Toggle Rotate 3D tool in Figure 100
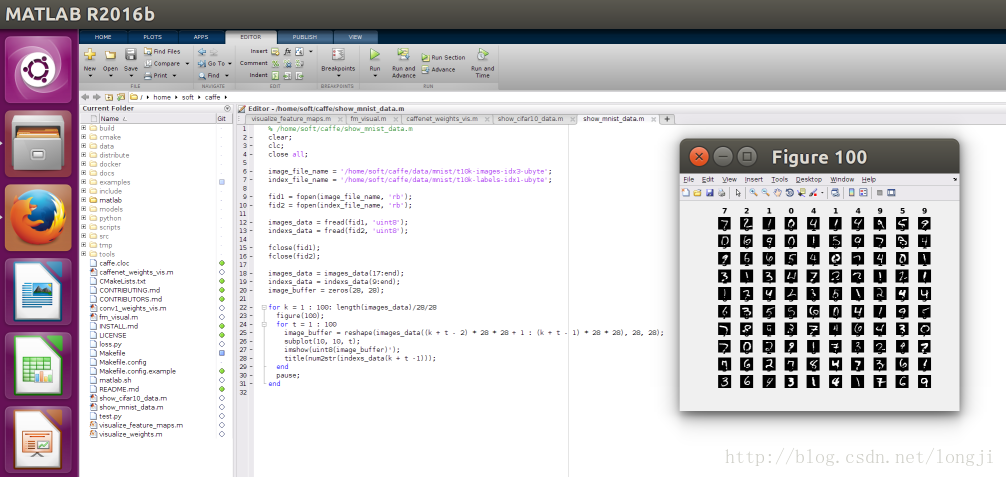 (x=790, y=193)
